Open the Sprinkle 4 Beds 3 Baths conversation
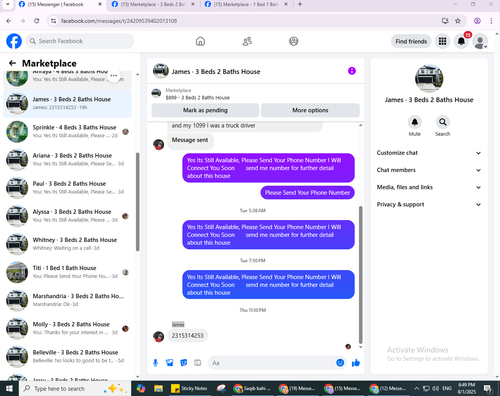 pos(67,131)
